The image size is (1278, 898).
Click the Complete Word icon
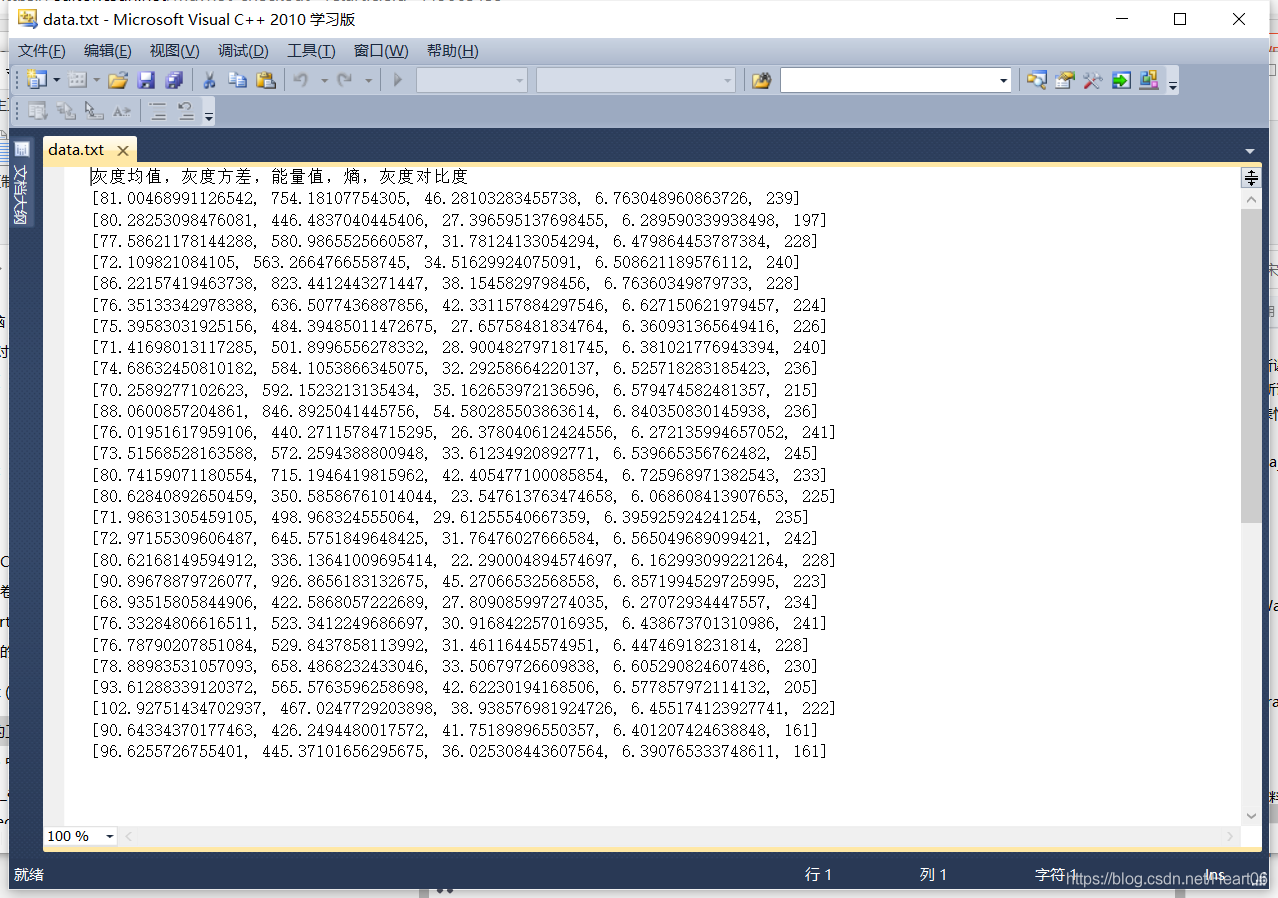[x=122, y=111]
